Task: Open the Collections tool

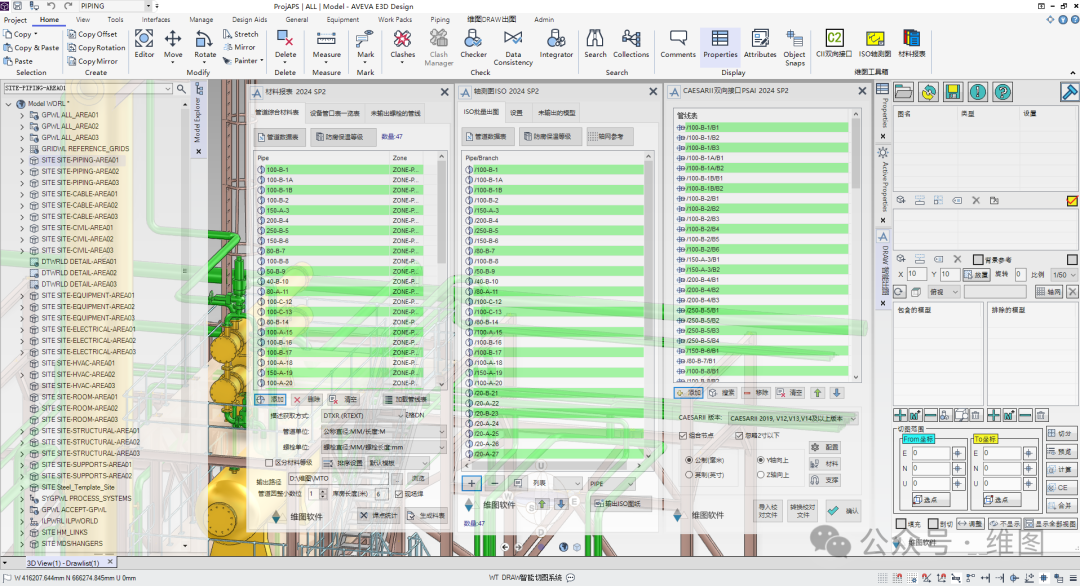Action: coord(631,44)
